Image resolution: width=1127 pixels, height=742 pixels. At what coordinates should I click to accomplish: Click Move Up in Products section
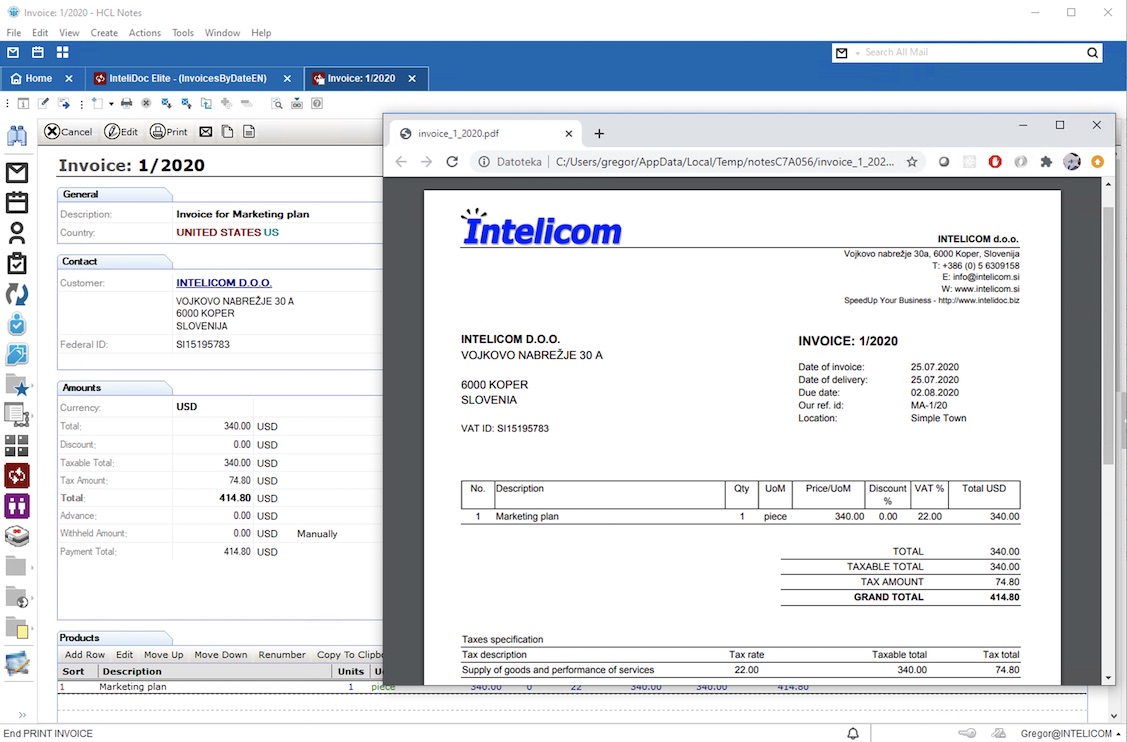click(163, 655)
